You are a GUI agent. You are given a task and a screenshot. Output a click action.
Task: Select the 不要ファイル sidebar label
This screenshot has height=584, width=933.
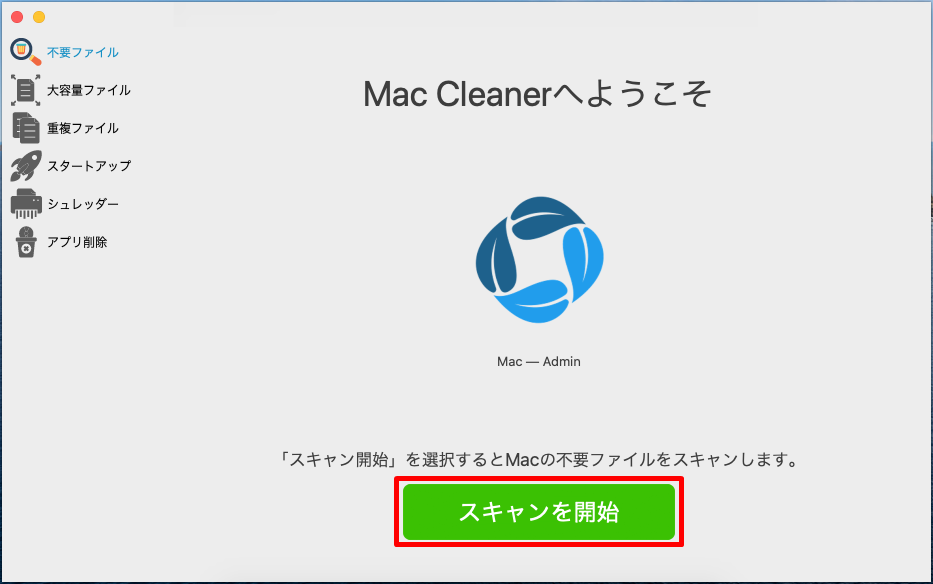(x=83, y=52)
